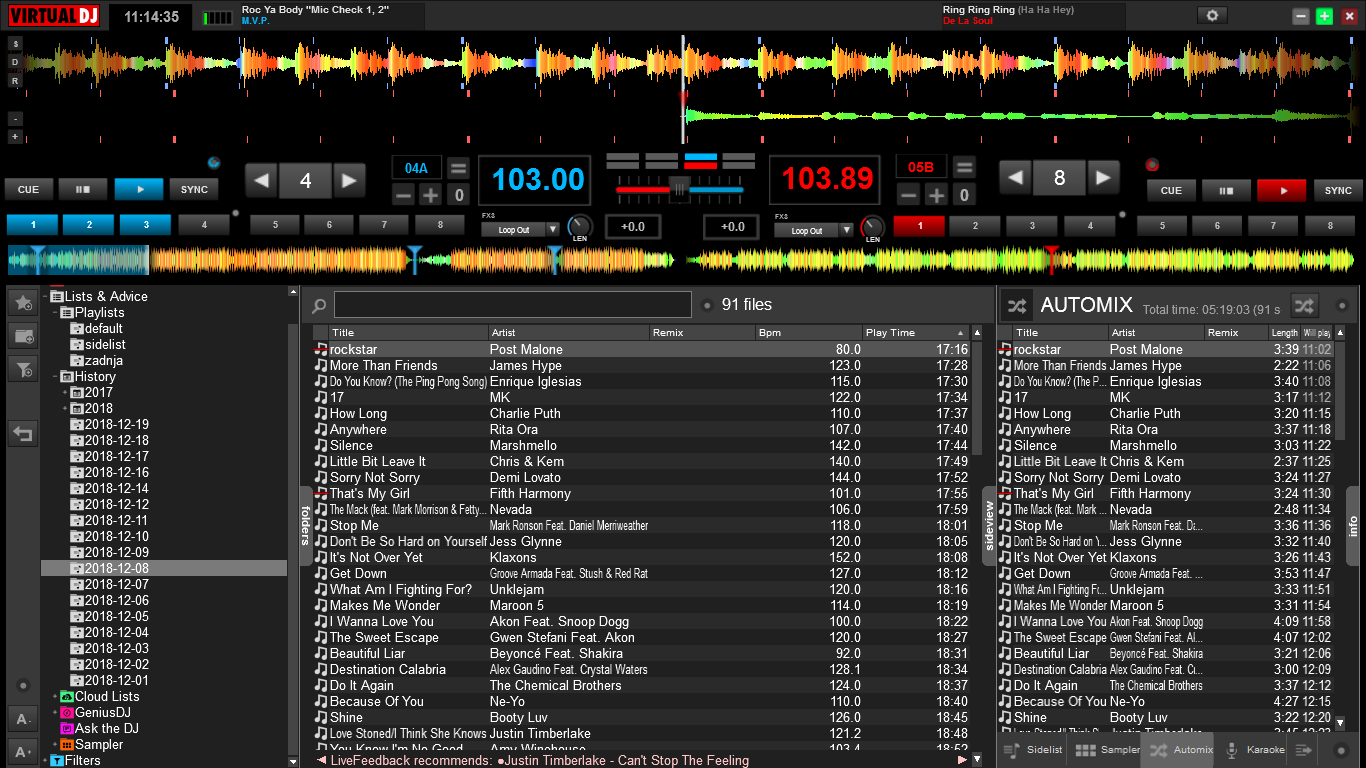Collapse the History tree node

56,377
